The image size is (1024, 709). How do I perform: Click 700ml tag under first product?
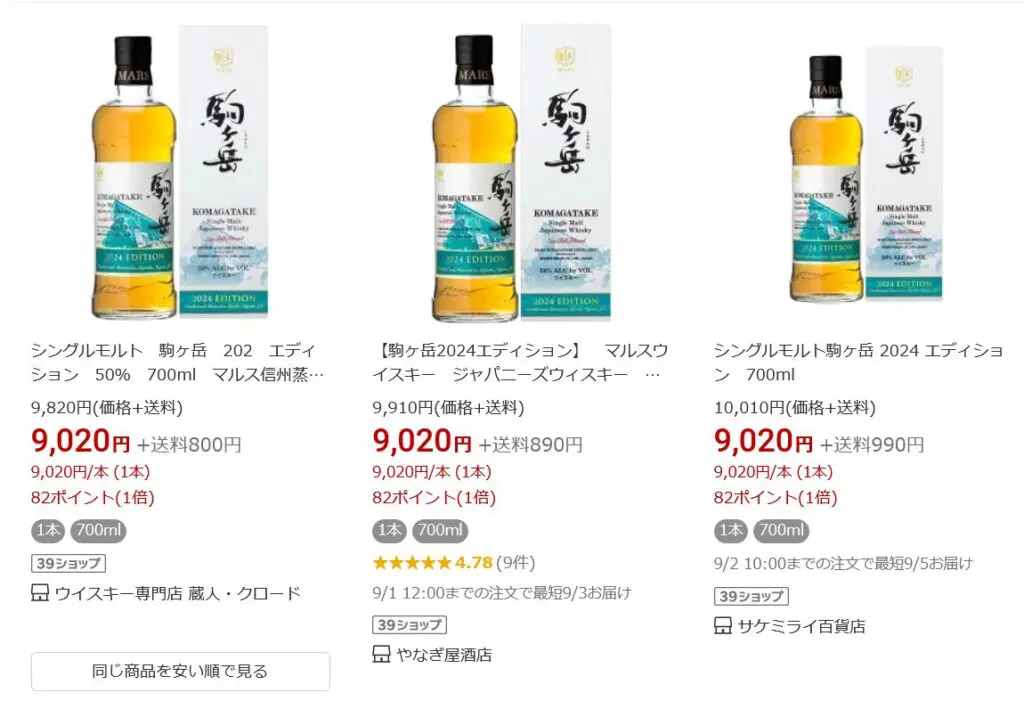click(98, 530)
